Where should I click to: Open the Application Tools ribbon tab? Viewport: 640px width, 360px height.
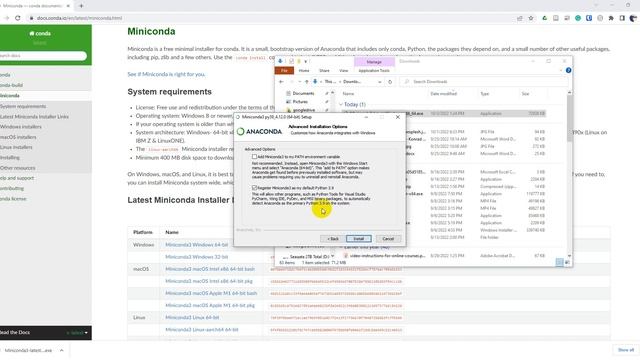click(374, 71)
